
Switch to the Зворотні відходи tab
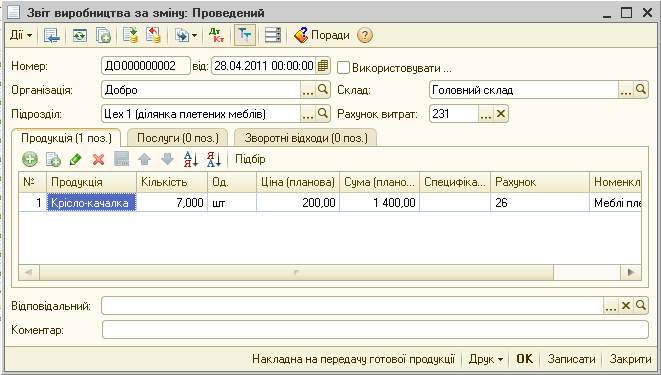coord(306,138)
